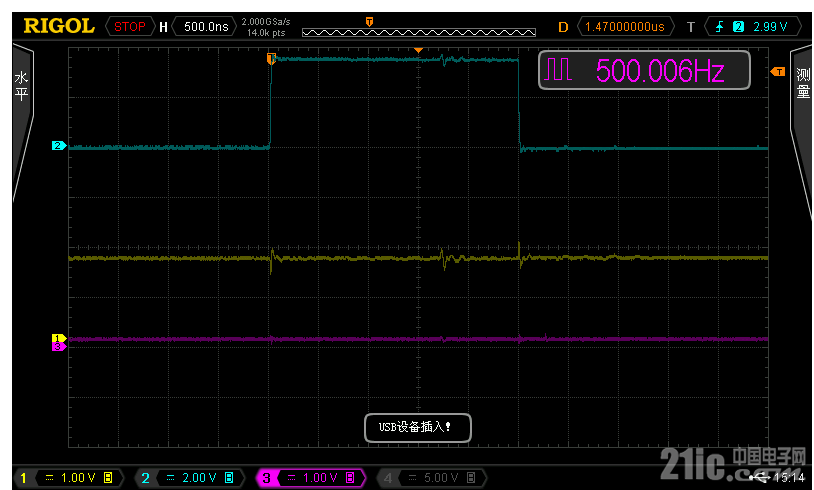
Task: Click channel 3 bandwidth limit B icon
Action: (350, 478)
